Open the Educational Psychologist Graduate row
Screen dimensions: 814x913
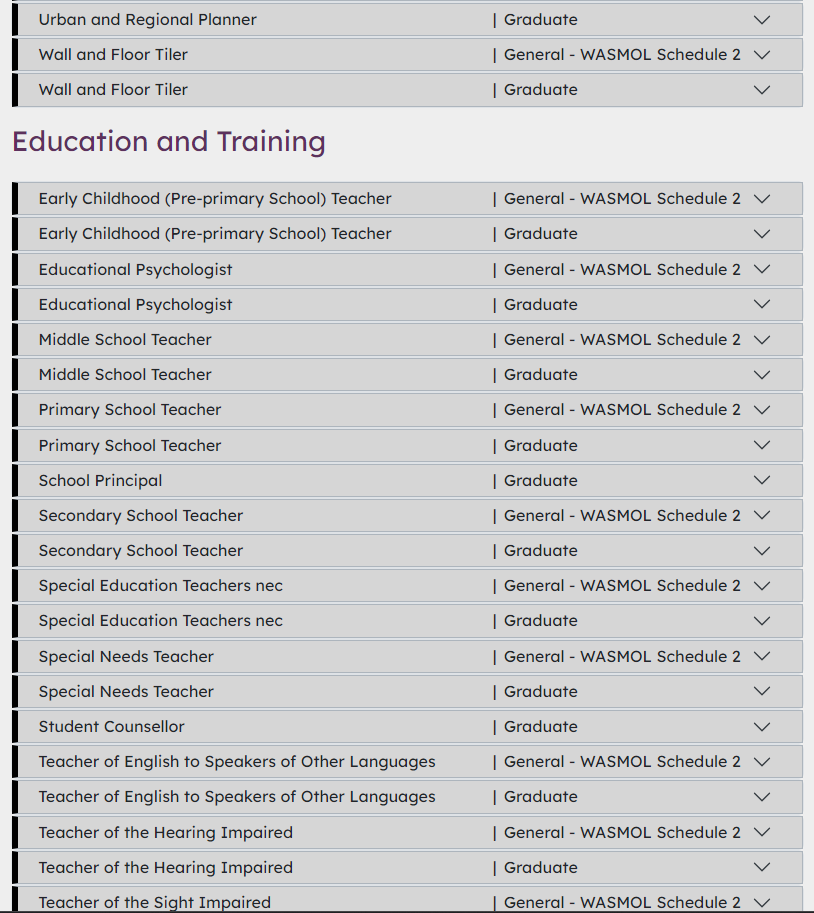tap(762, 305)
